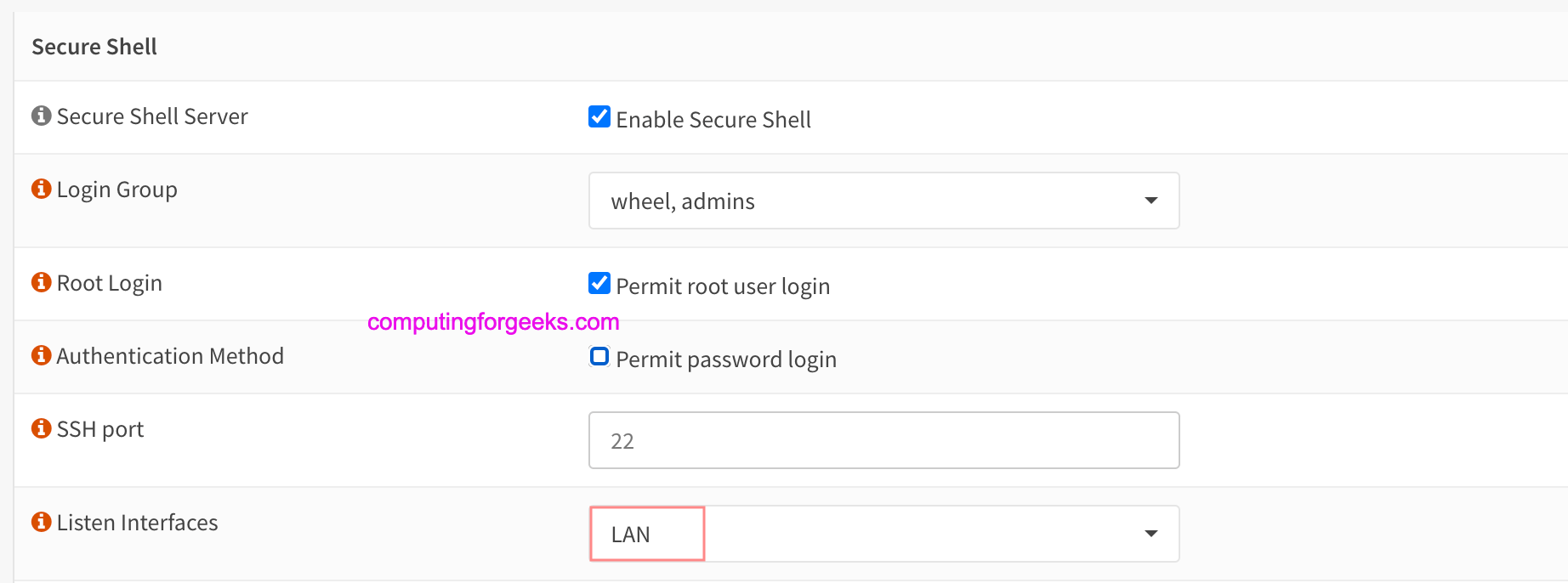
Task: Enable Permit password login
Action: 599,357
